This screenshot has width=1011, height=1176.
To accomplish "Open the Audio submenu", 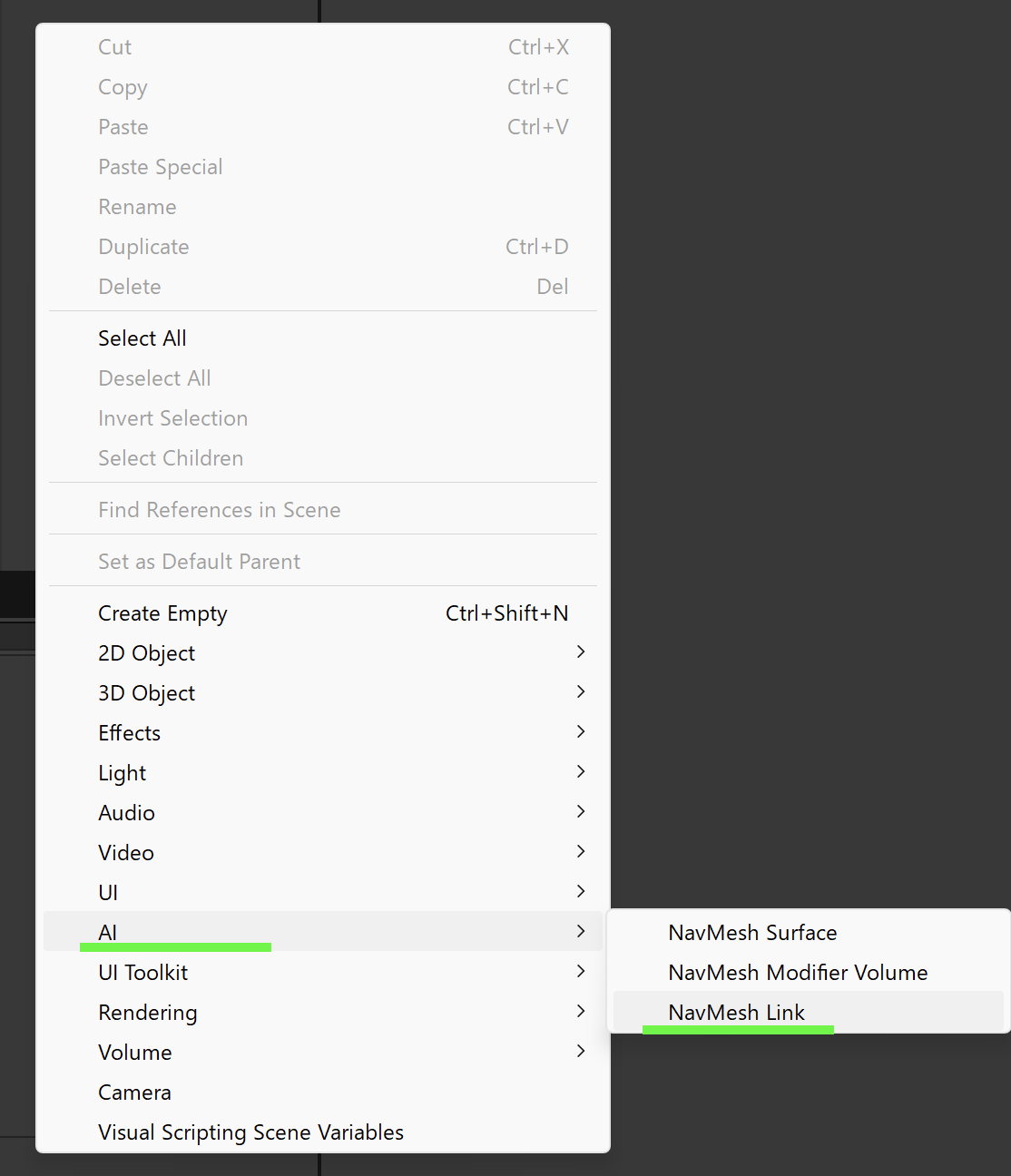I will tap(127, 813).
